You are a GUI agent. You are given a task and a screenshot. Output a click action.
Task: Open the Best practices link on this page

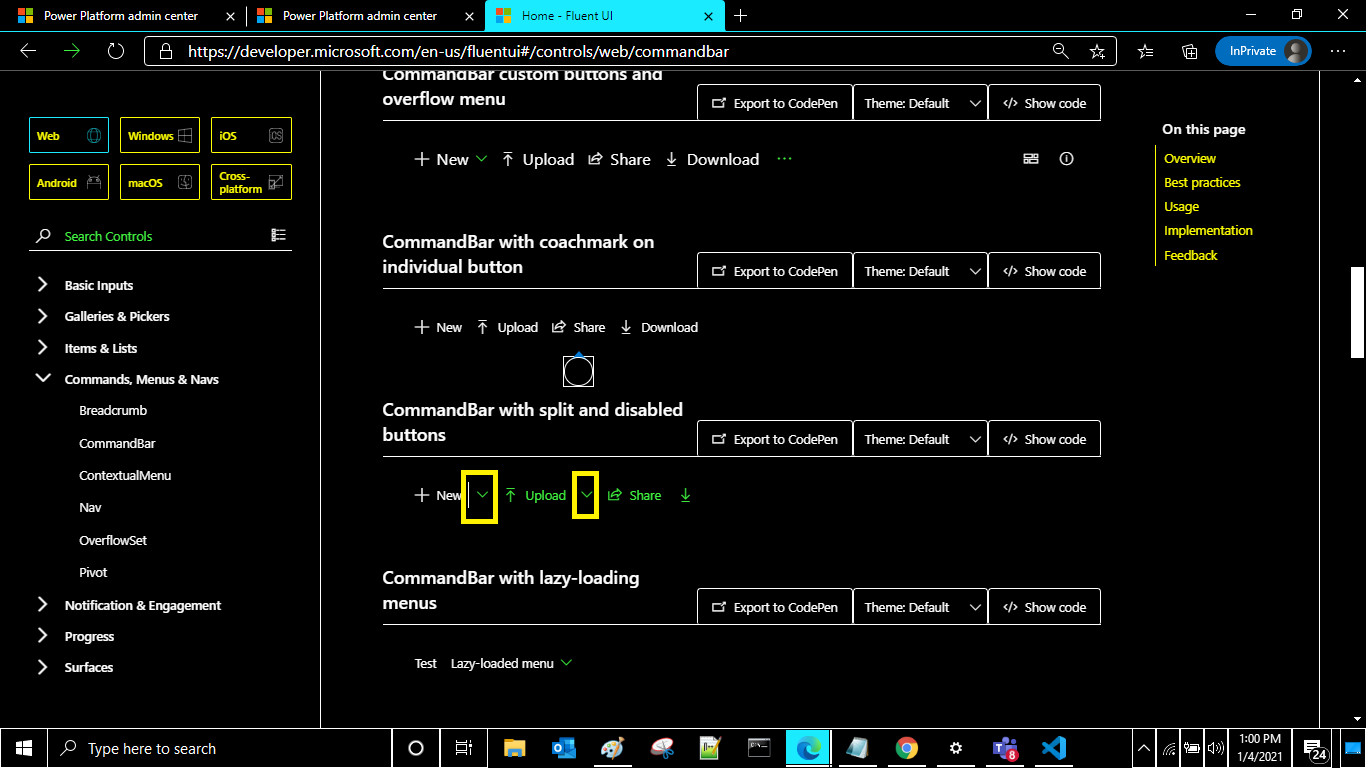click(x=1202, y=182)
